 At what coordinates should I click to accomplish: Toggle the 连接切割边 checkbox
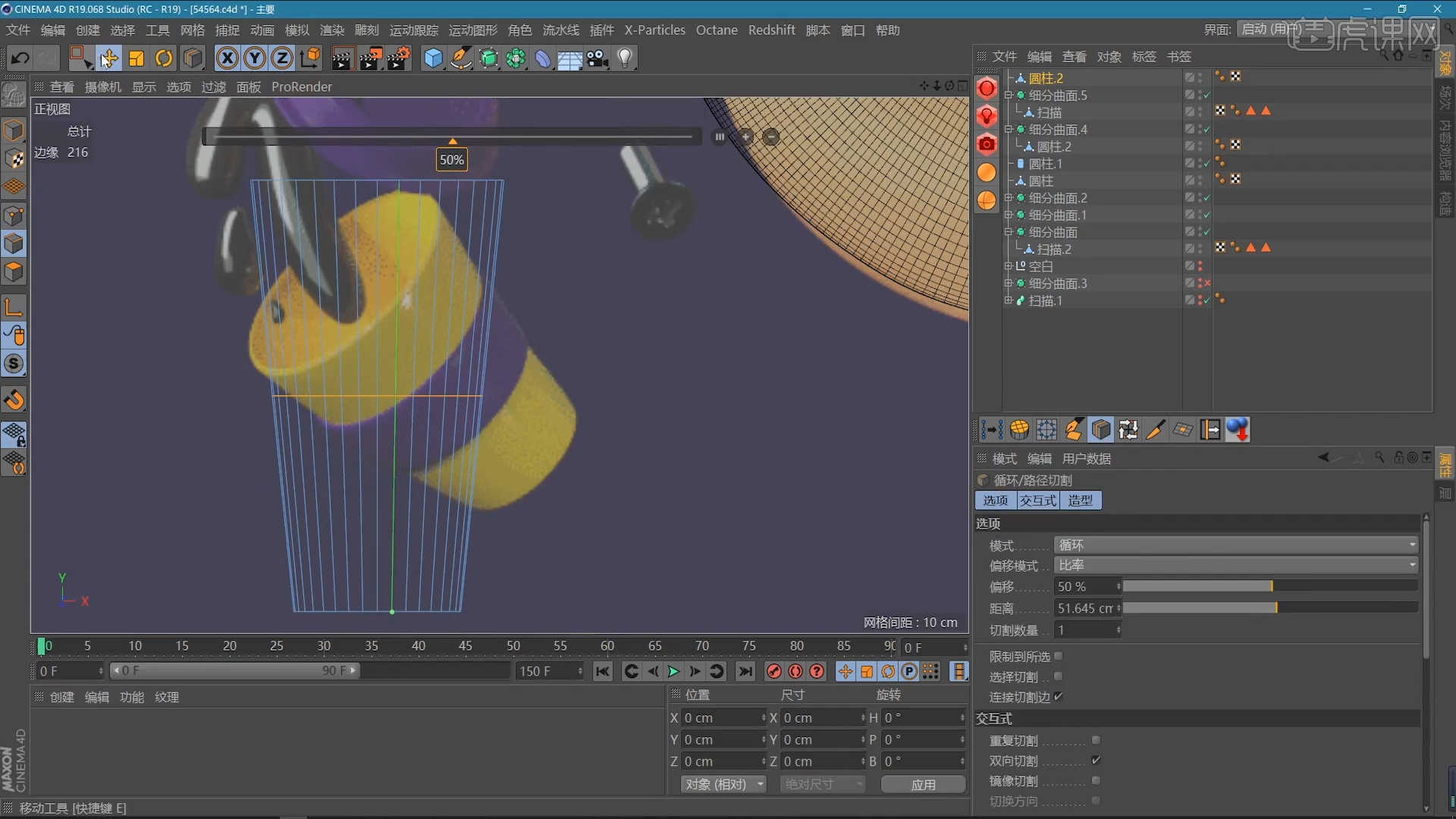coord(1058,696)
